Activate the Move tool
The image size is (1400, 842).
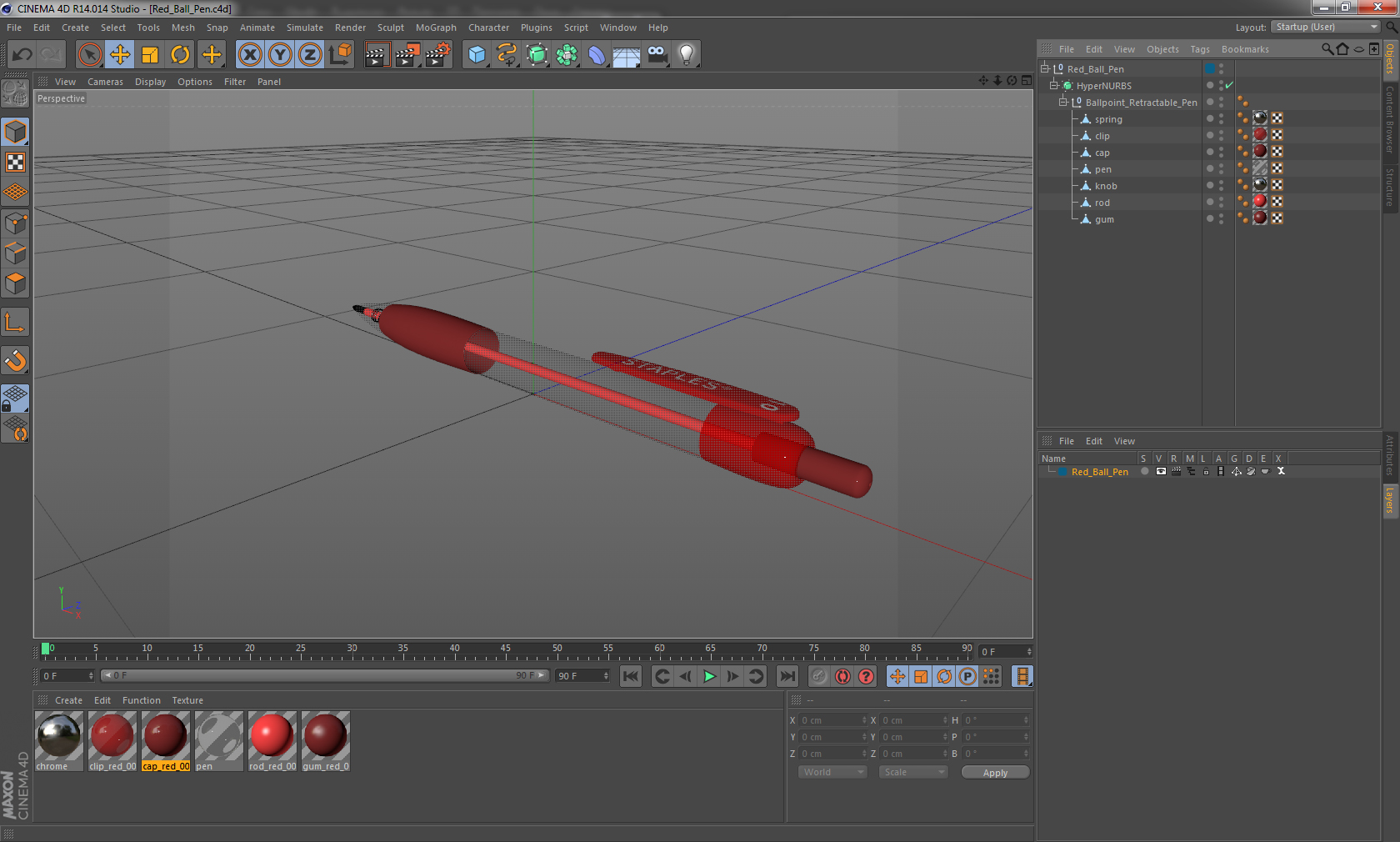120,55
